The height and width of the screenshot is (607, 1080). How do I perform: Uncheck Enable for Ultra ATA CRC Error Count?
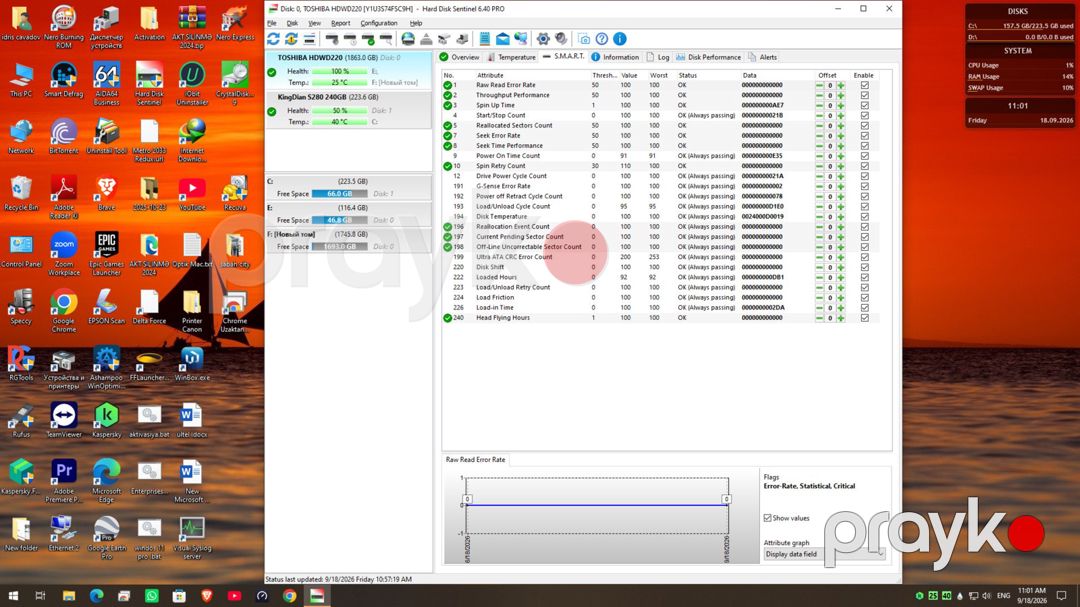point(864,257)
